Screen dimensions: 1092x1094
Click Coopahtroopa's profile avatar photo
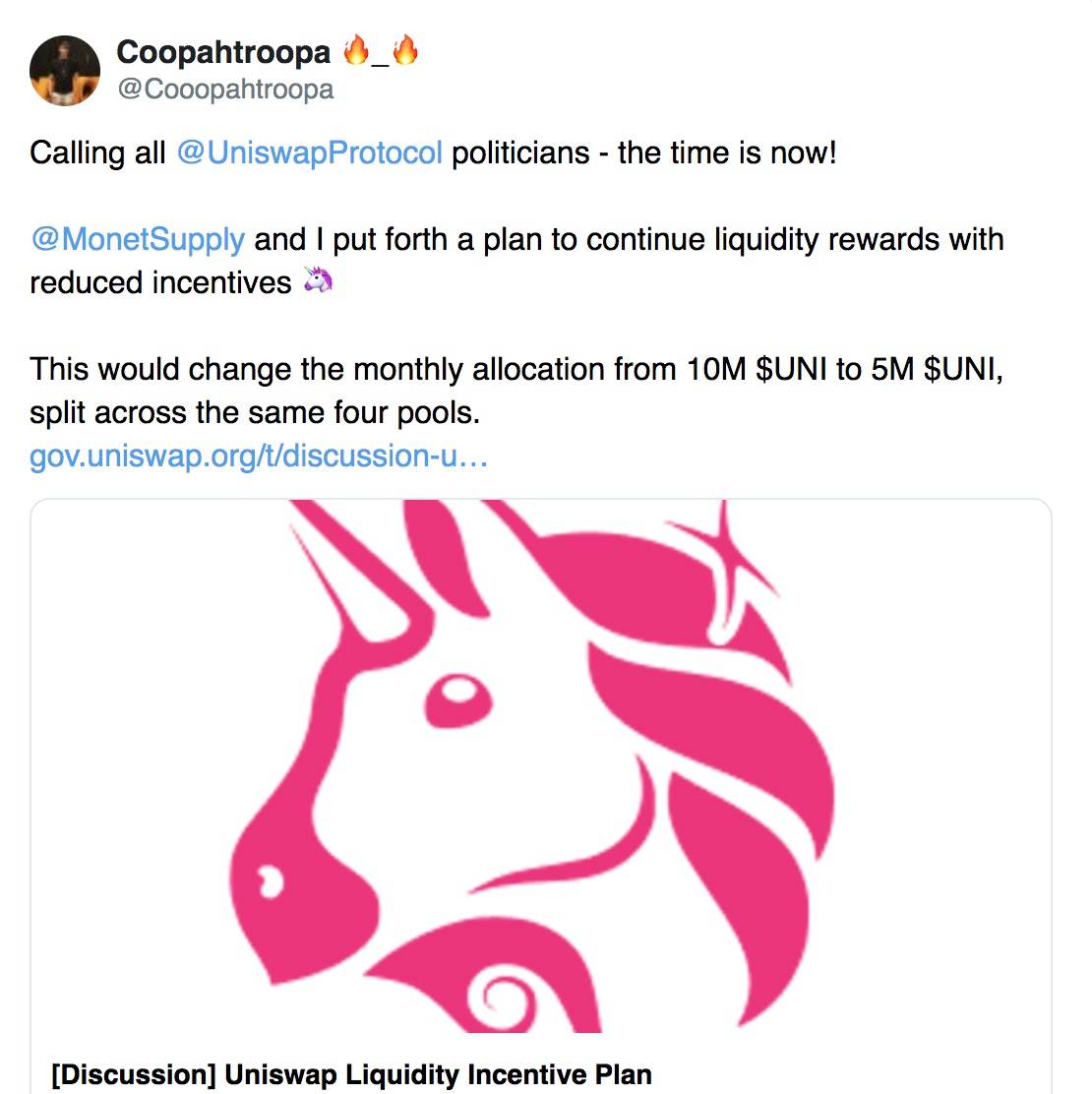click(x=65, y=71)
